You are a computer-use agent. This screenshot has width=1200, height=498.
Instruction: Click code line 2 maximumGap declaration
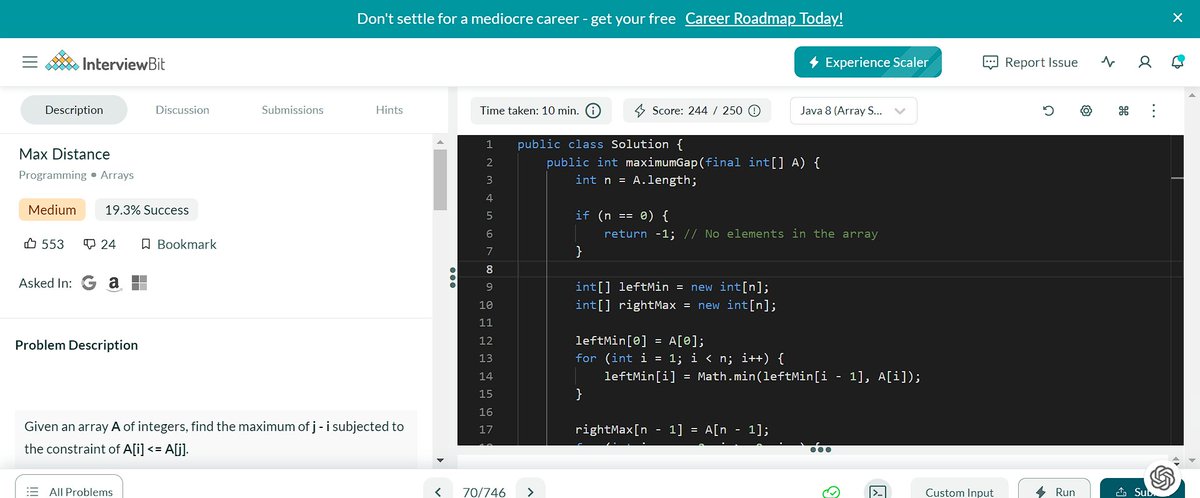tap(683, 162)
